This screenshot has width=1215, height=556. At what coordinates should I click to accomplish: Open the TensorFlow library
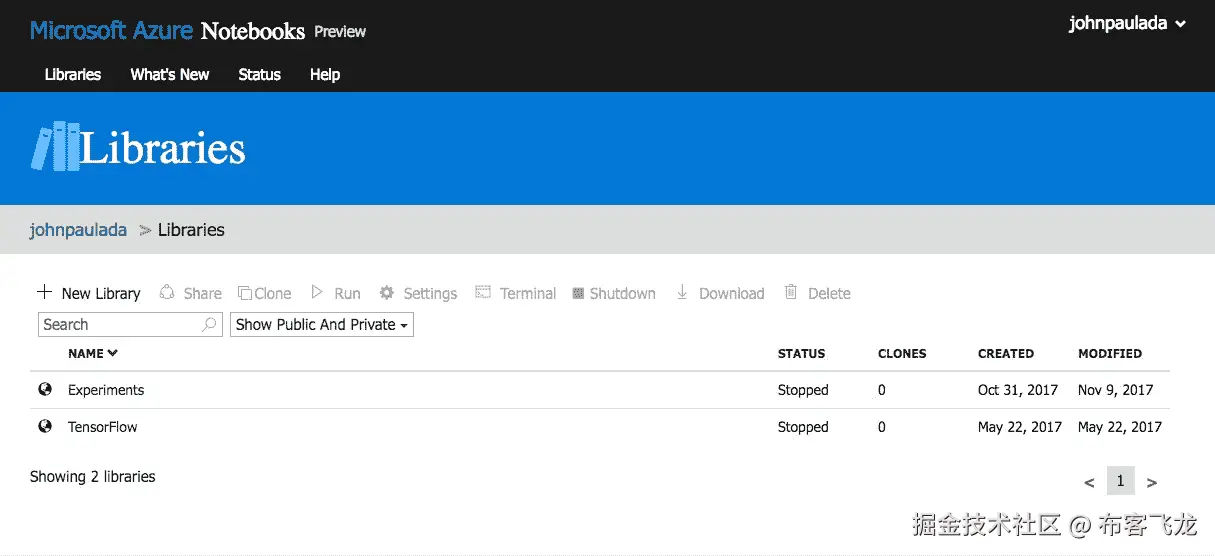103,427
